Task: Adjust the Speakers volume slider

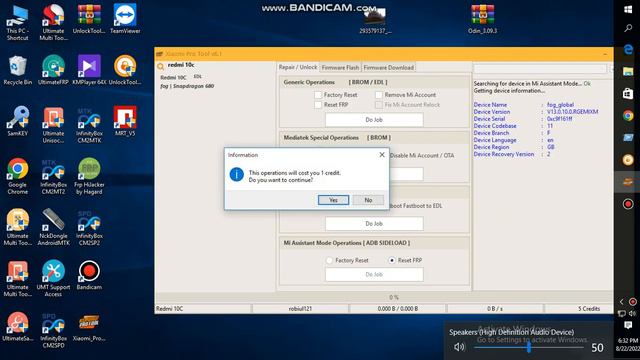Action: [529, 348]
